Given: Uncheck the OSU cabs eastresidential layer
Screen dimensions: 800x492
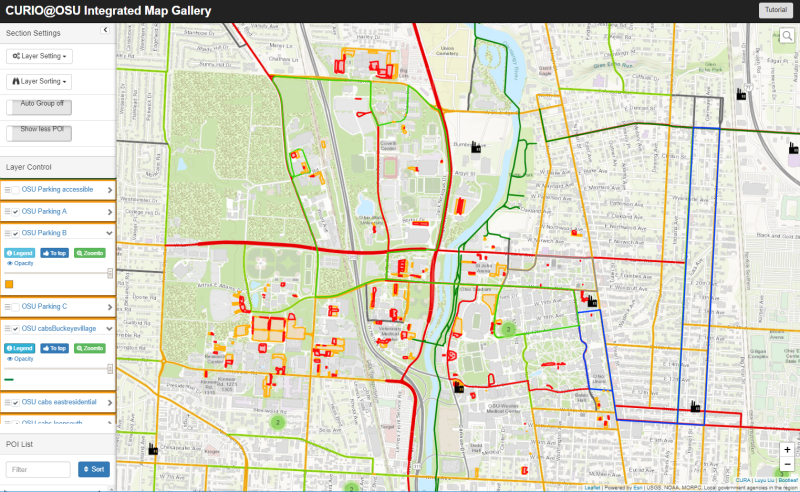Looking at the screenshot, I should 16,403.
